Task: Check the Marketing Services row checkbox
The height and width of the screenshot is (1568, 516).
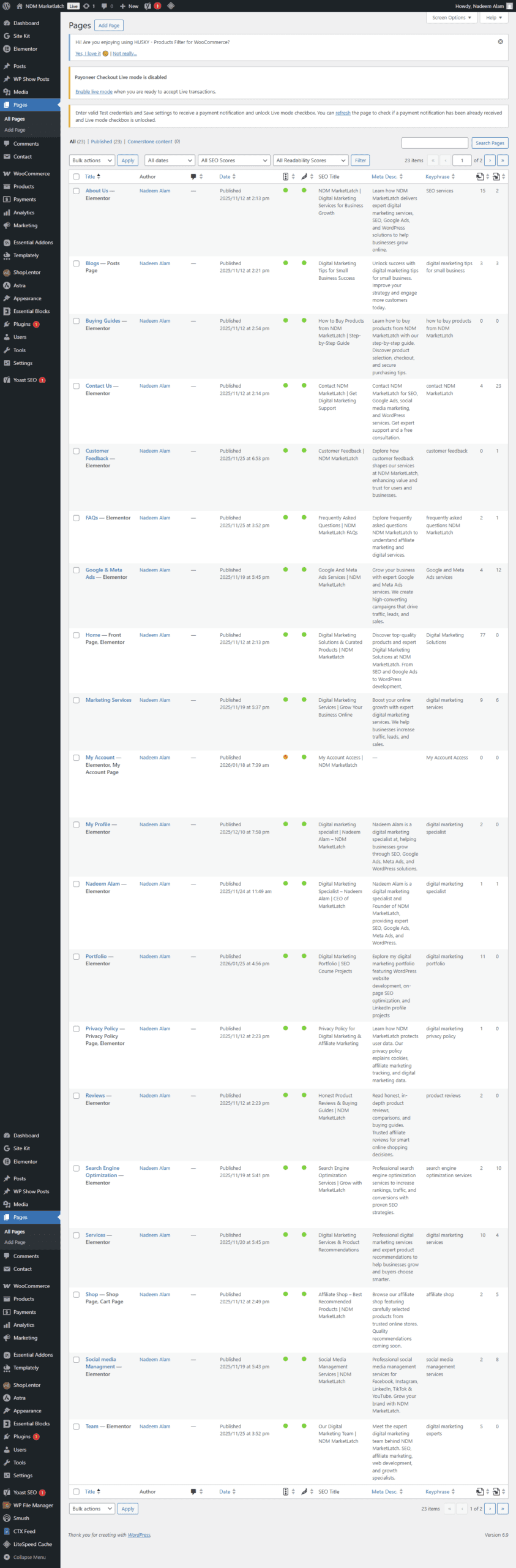Action: click(x=77, y=700)
